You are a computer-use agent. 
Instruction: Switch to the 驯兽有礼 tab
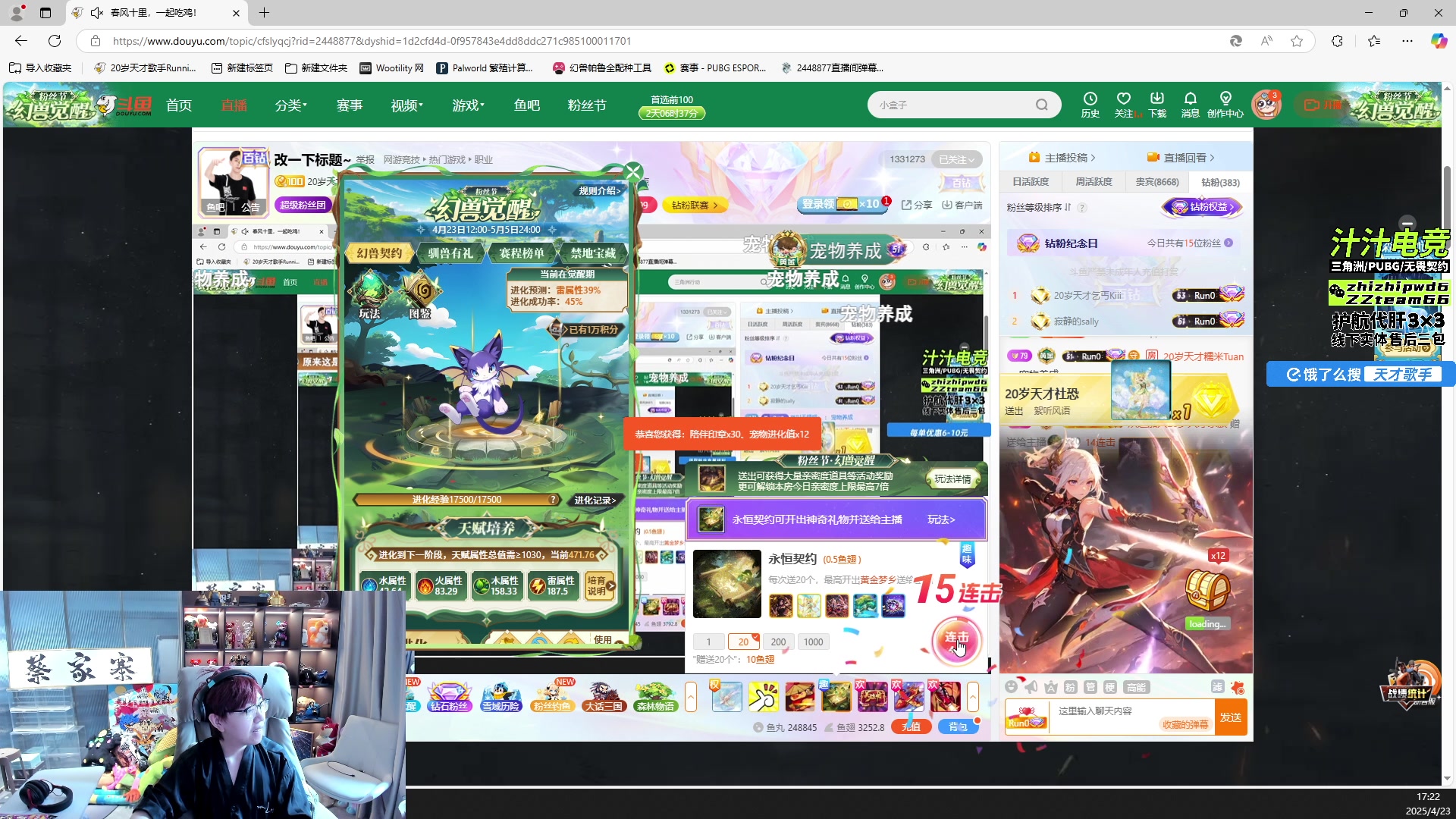450,253
